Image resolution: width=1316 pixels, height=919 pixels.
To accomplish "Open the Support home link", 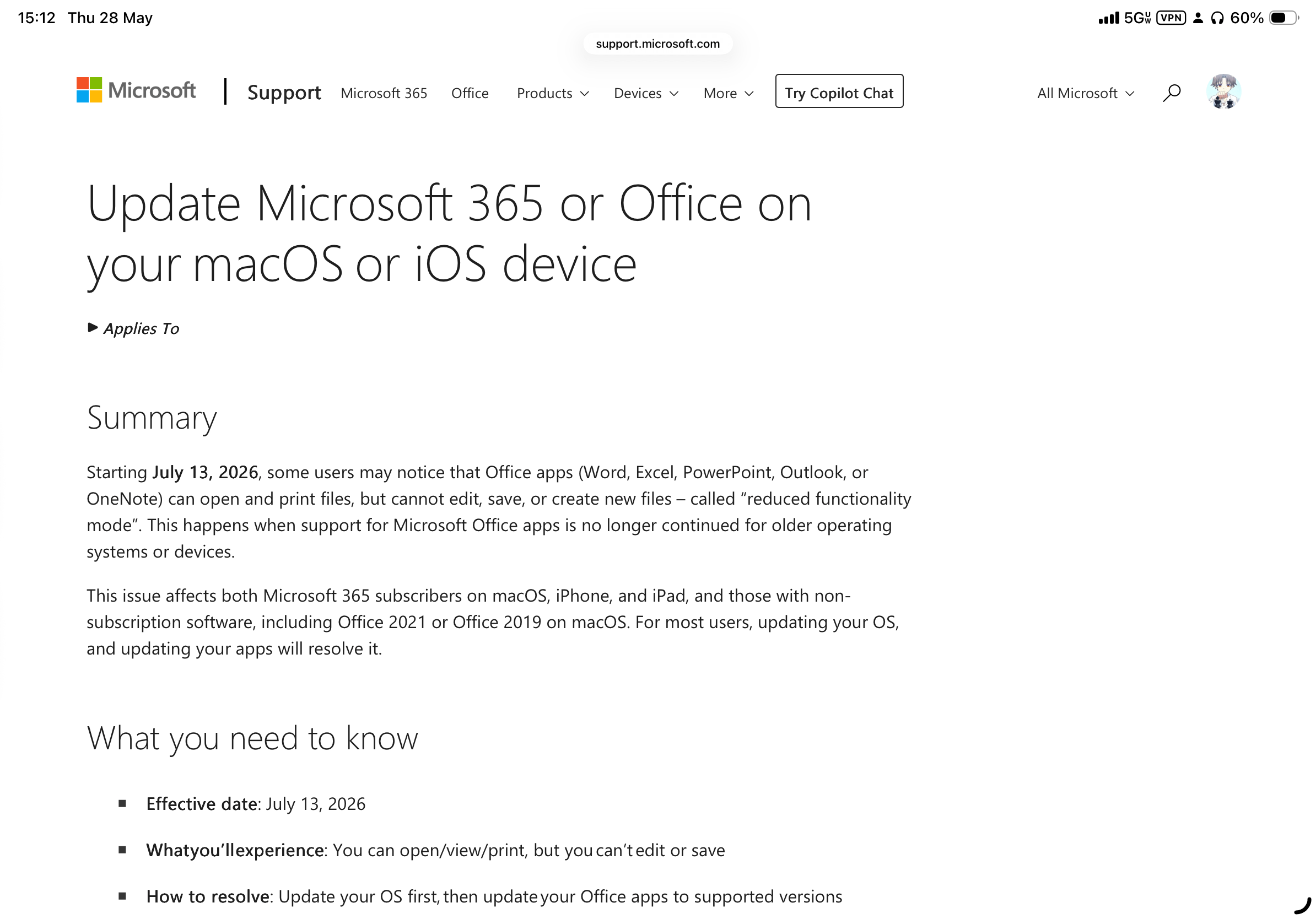I will (284, 92).
